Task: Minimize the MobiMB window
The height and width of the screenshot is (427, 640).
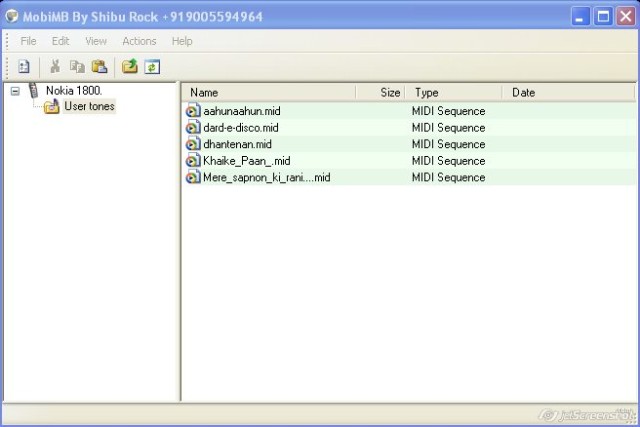Action: pyautogui.click(x=580, y=16)
